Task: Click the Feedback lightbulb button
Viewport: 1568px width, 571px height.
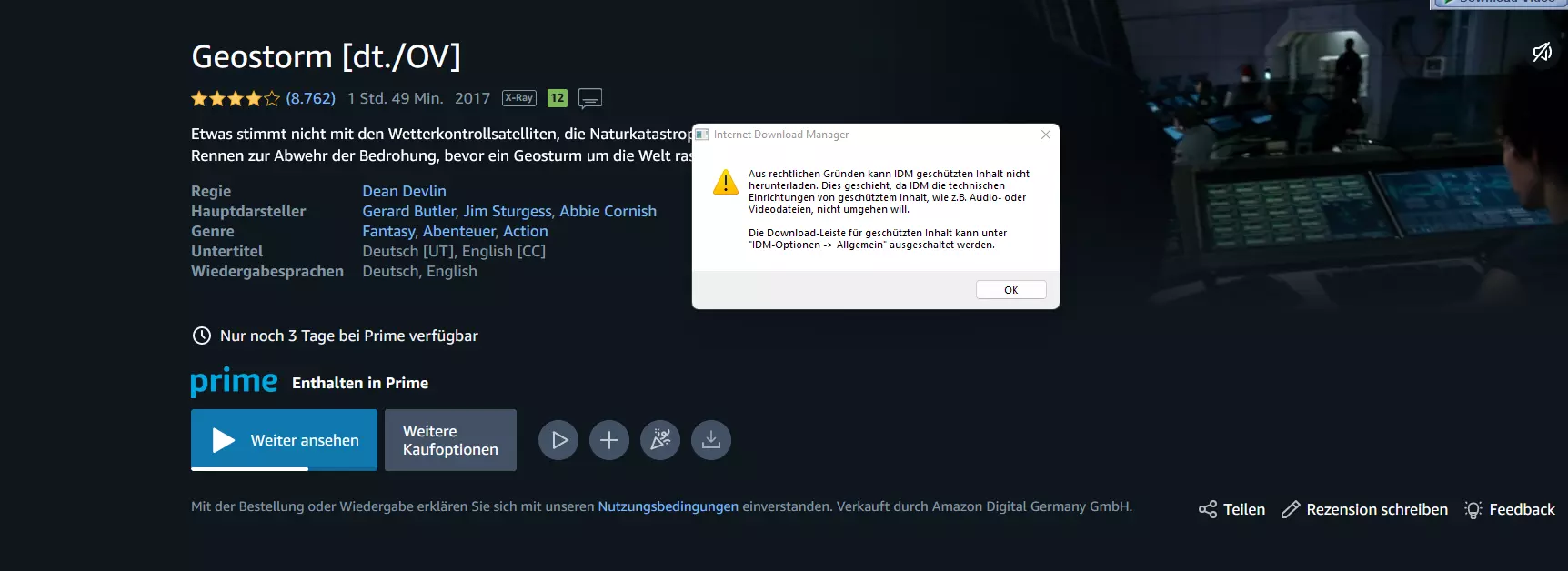Action: coord(1509,509)
